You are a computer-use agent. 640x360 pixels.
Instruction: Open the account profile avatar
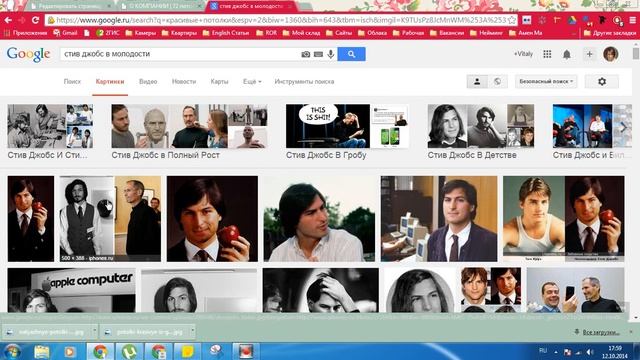pos(611,54)
